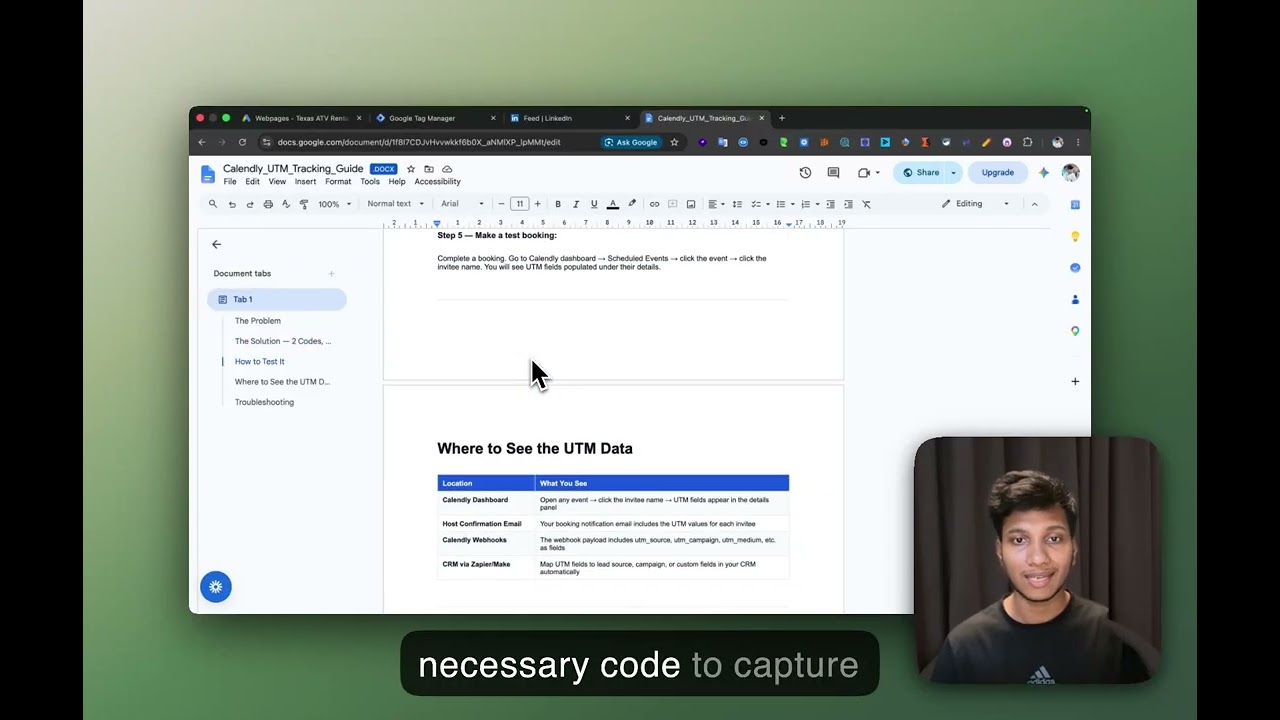The width and height of the screenshot is (1280, 720).
Task: Open the Normal text style dropdown
Action: (395, 204)
